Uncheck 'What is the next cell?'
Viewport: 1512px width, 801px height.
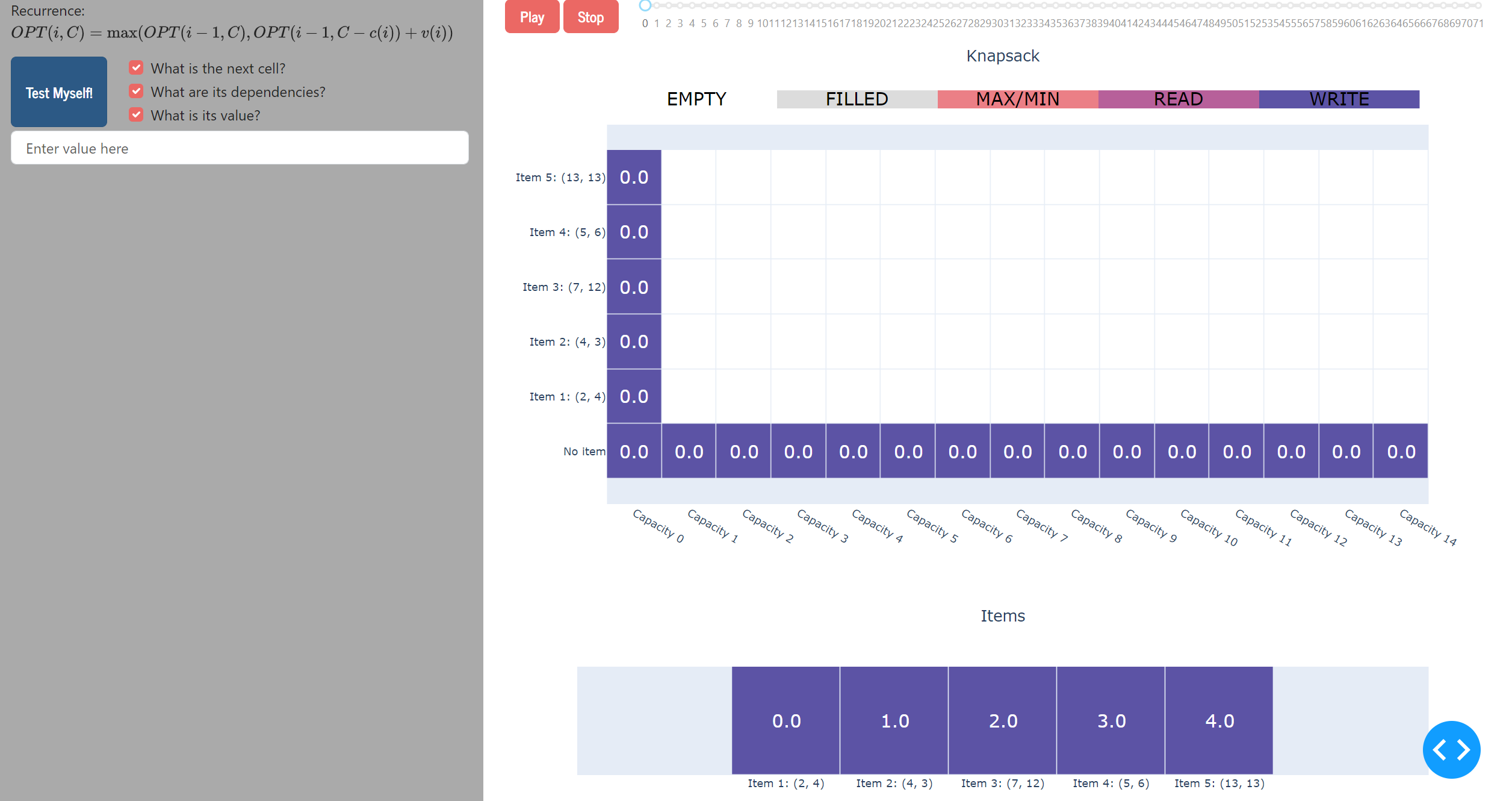coord(136,67)
